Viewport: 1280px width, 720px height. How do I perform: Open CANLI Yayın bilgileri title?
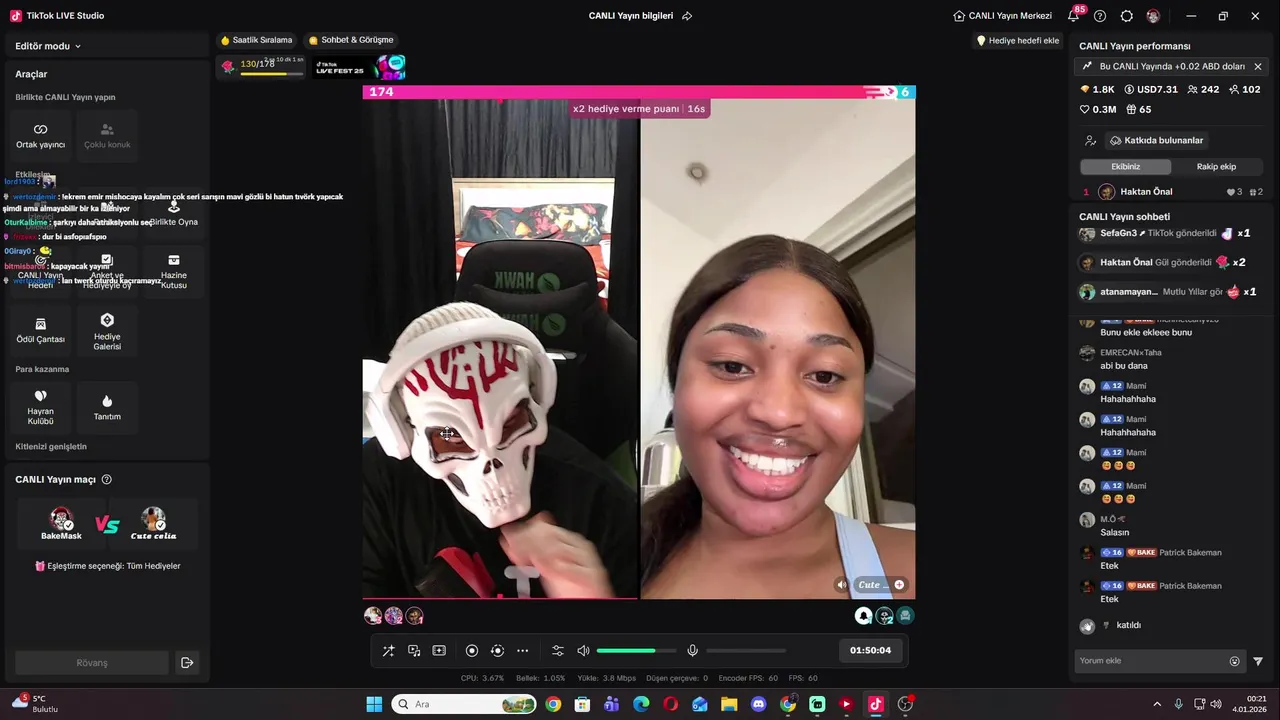click(x=631, y=16)
